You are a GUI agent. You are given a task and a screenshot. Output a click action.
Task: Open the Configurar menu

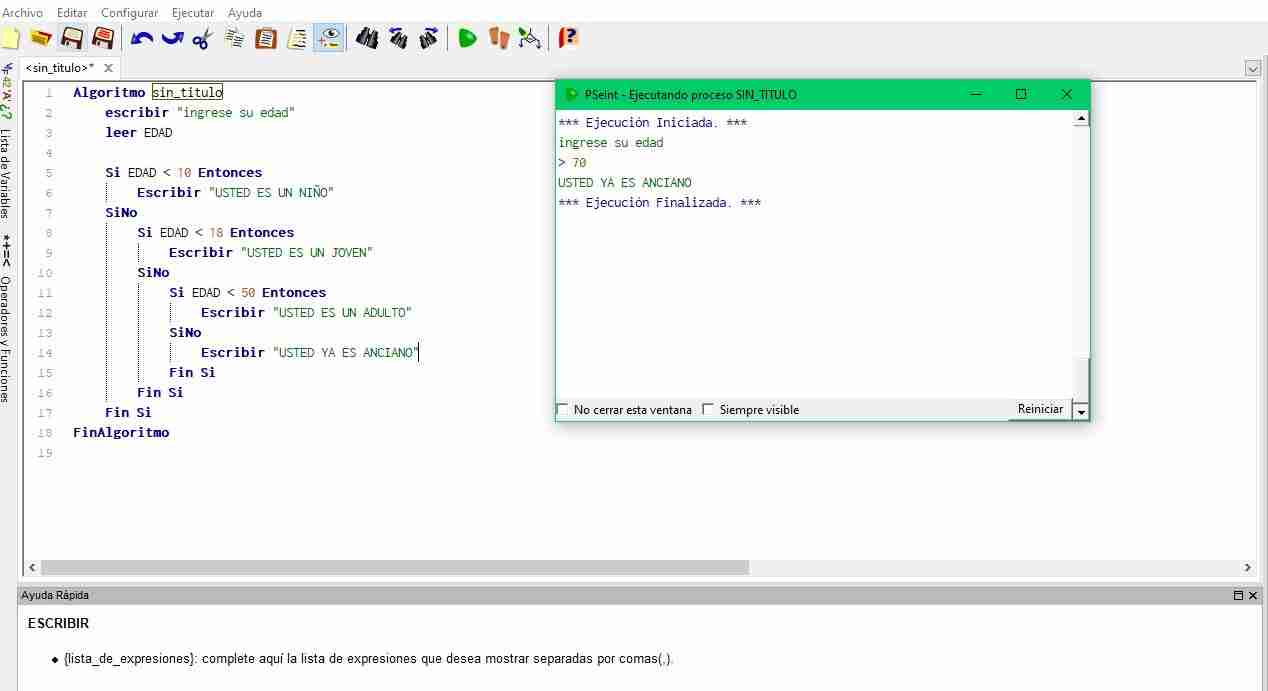click(x=129, y=13)
